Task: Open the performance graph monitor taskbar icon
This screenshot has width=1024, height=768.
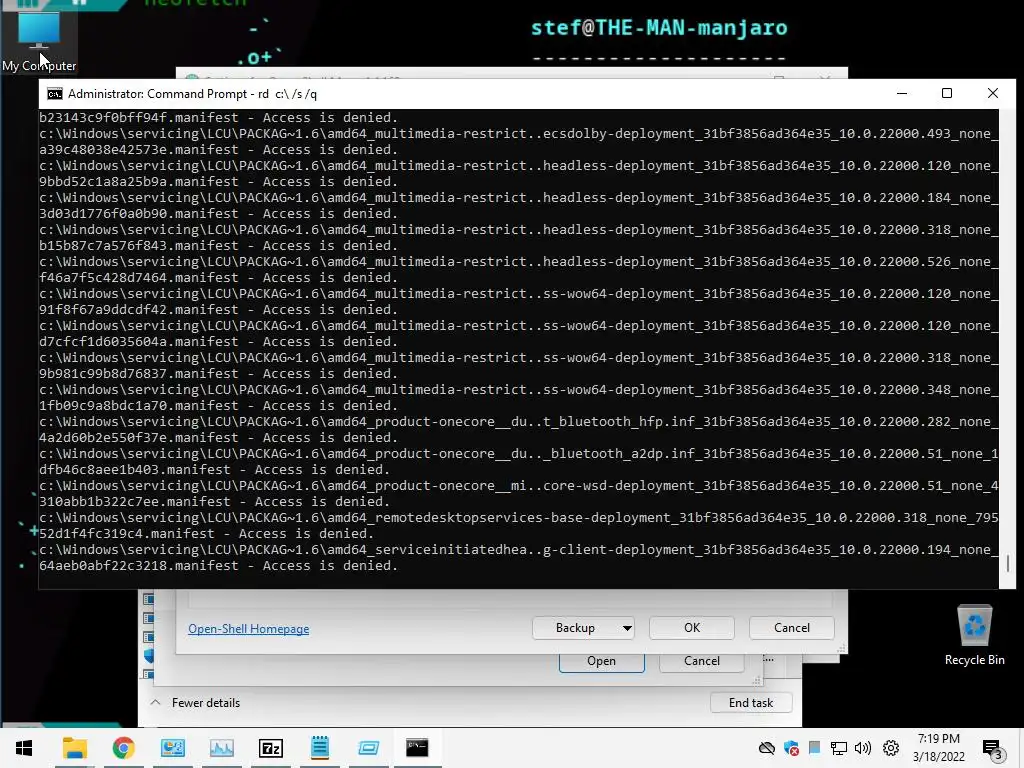Action: coord(221,748)
